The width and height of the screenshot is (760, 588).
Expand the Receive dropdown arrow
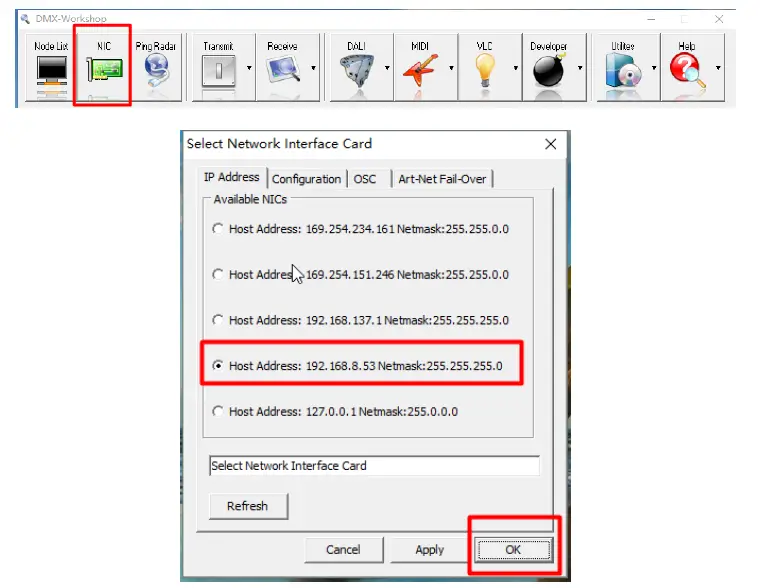tap(314, 68)
